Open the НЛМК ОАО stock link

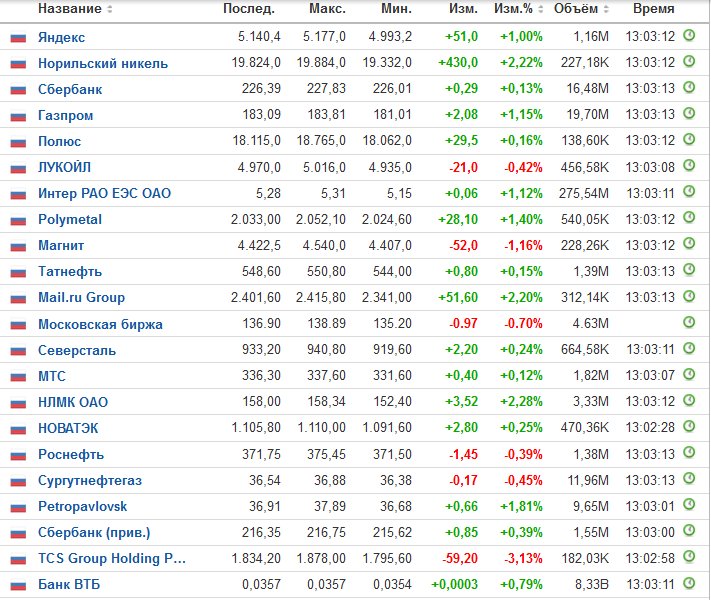(73, 402)
